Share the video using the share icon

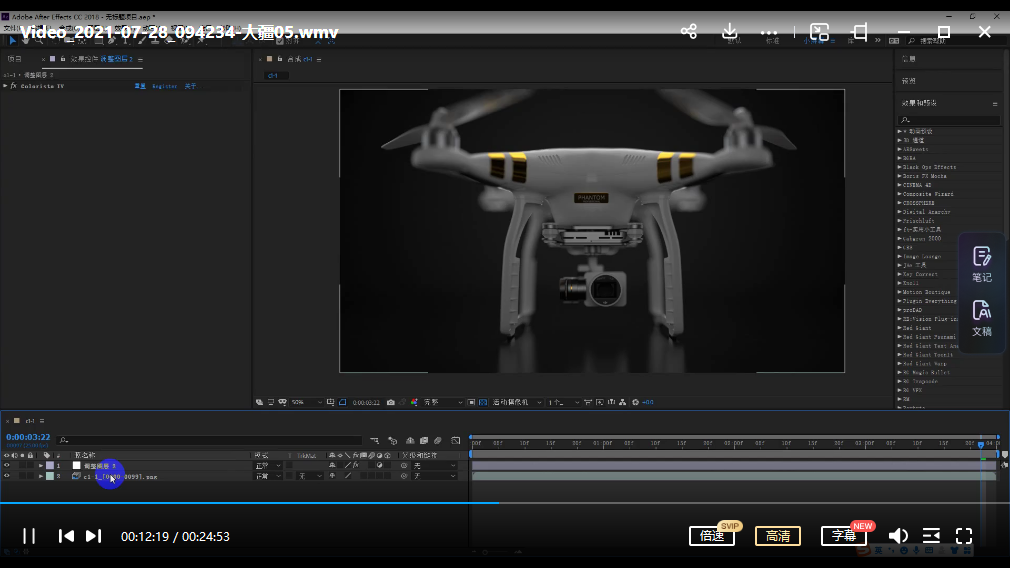689,32
